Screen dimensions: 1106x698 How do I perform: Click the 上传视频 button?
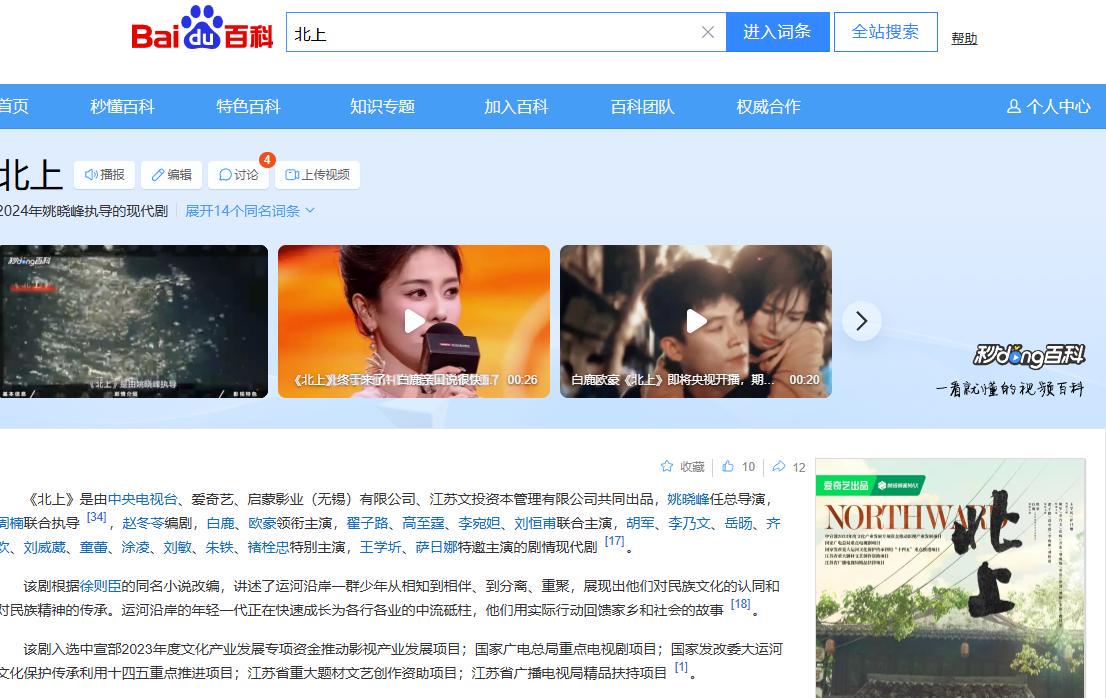[x=317, y=174]
